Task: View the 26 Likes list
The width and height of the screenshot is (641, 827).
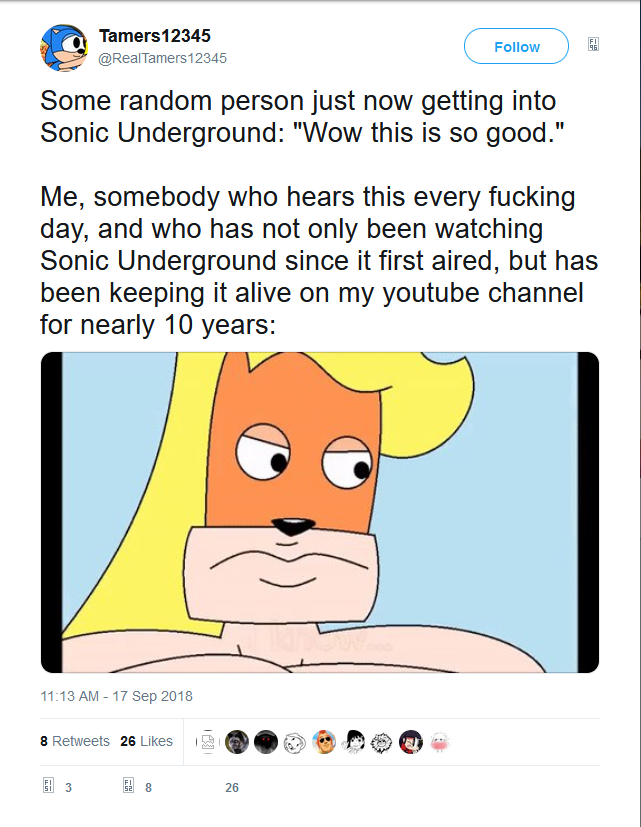Action: coord(146,741)
